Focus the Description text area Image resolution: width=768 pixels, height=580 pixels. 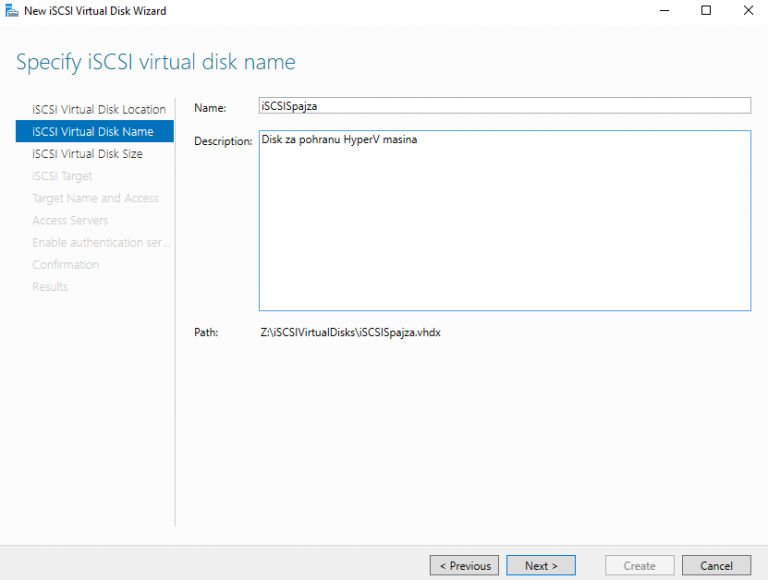coord(504,220)
